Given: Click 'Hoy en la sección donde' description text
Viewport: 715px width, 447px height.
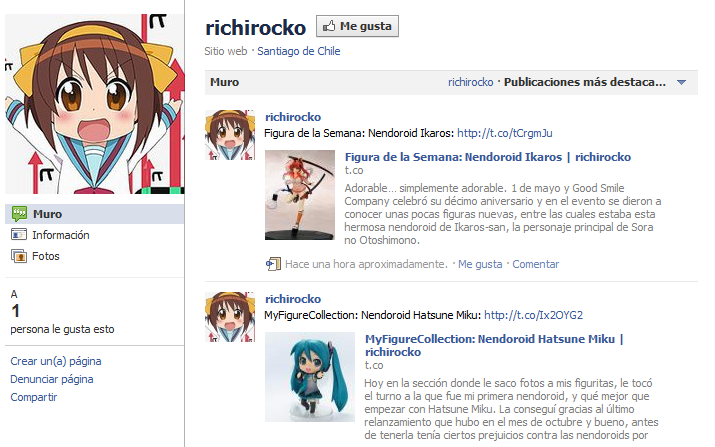Looking at the screenshot, I should 511,409.
